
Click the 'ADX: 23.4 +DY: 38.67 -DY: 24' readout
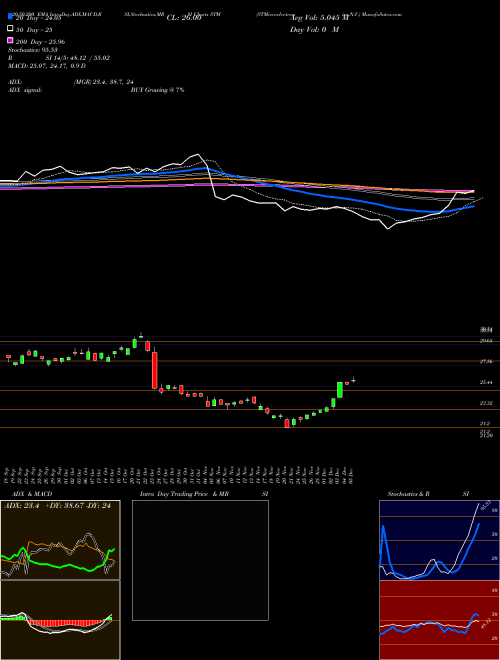pyautogui.click(x=57, y=506)
